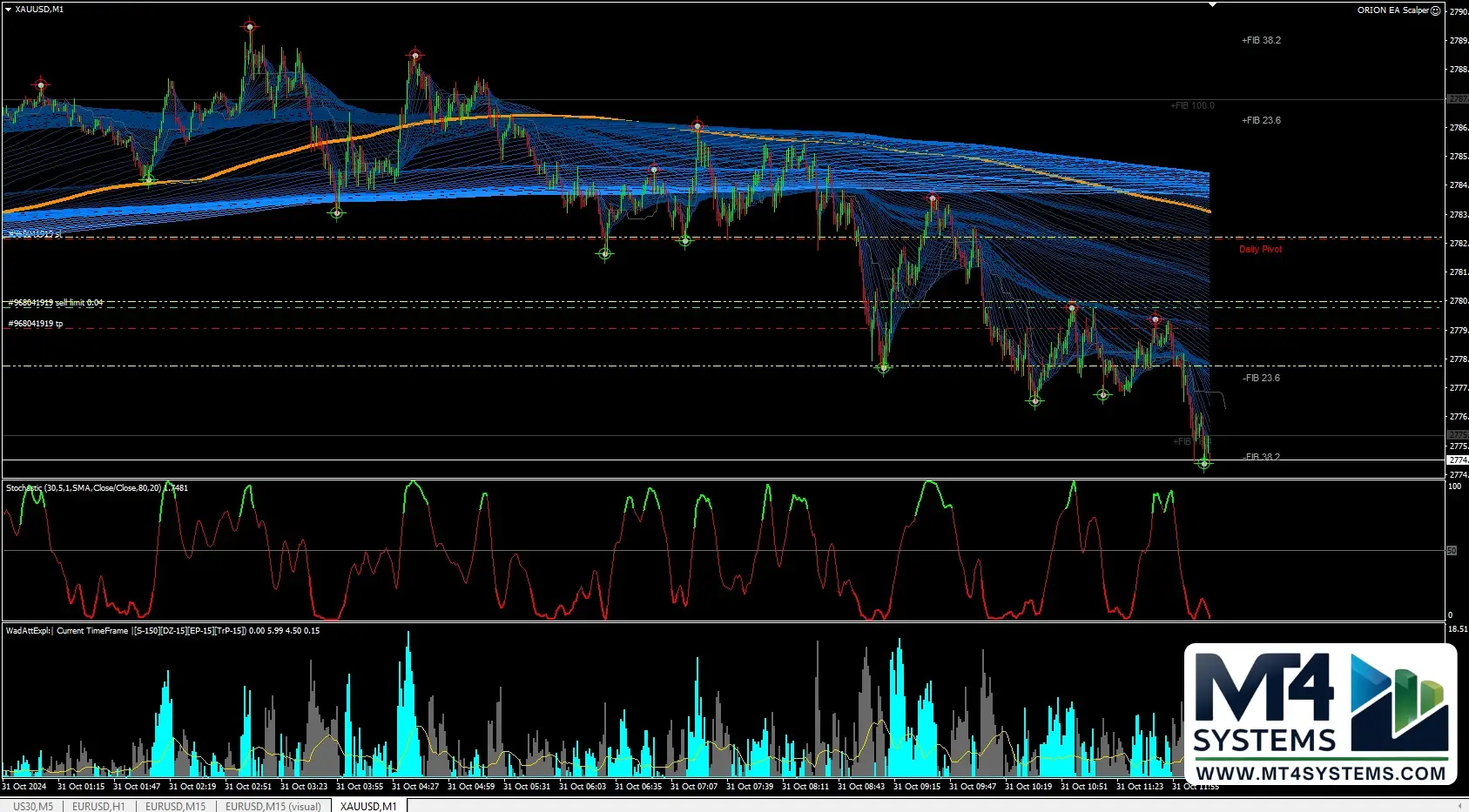Open the EURUSD,H1 chart tab
The height and width of the screenshot is (812, 1469).
pyautogui.click(x=98, y=806)
